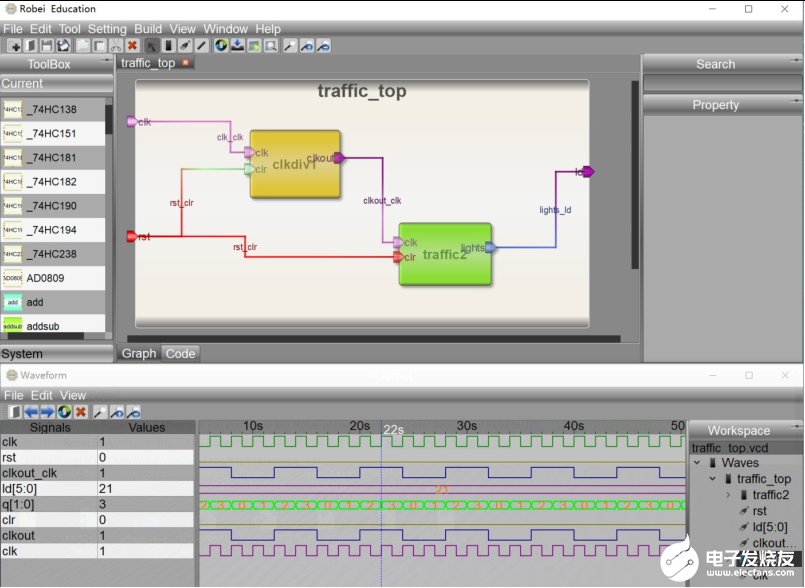Click the zoom in icon in Waveform toolbar
805x588 pixels.
[x=117, y=412]
